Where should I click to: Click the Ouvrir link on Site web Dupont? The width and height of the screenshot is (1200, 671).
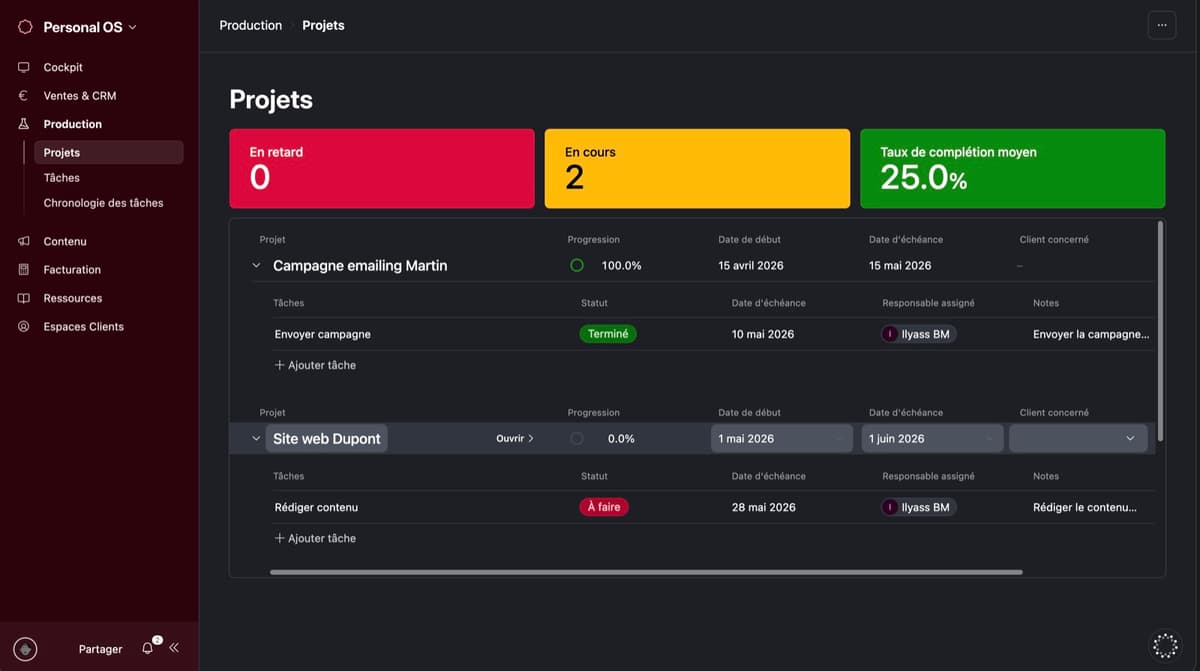tap(515, 438)
